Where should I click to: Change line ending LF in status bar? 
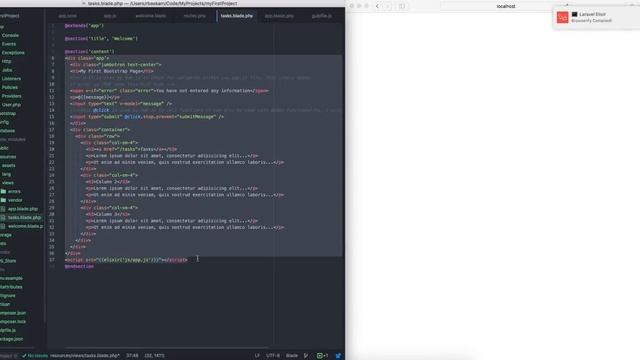point(257,356)
